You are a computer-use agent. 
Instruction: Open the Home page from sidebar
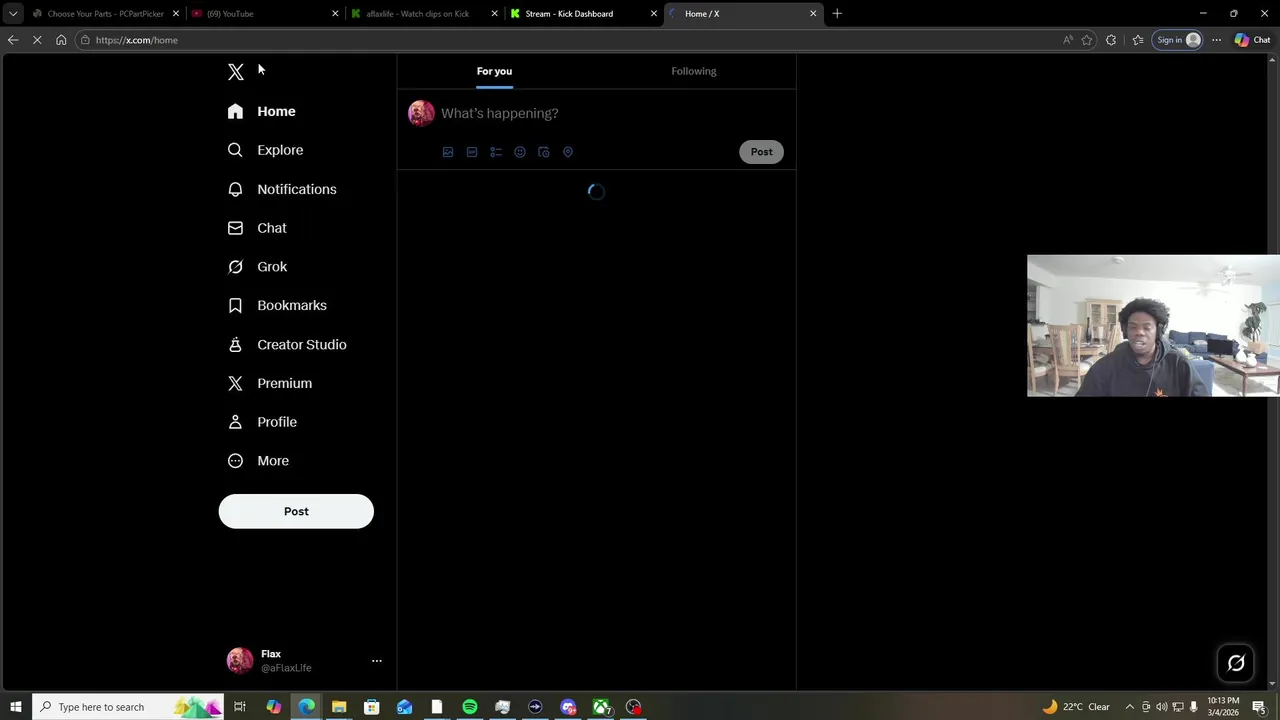[262, 111]
